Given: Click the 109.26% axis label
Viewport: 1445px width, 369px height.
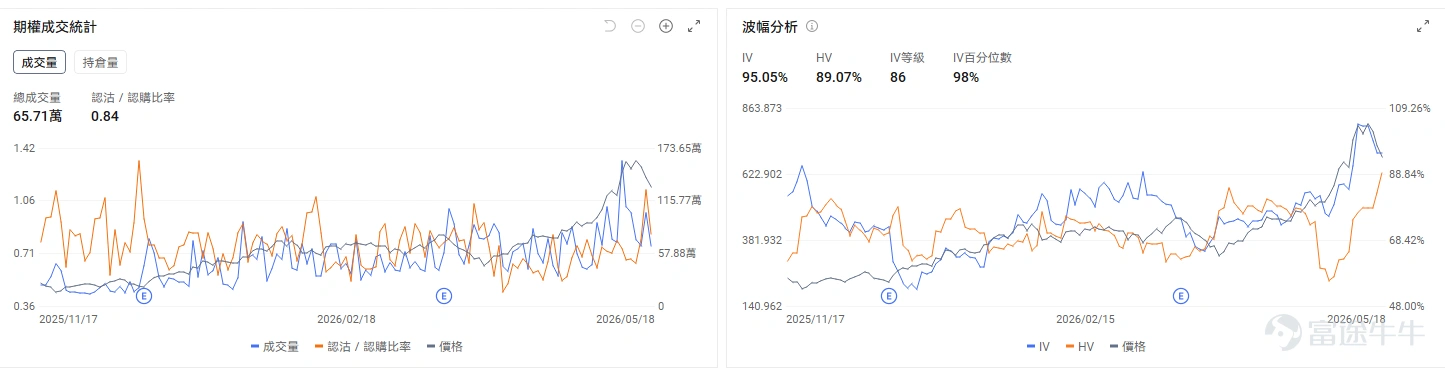Looking at the screenshot, I should tap(1410, 108).
